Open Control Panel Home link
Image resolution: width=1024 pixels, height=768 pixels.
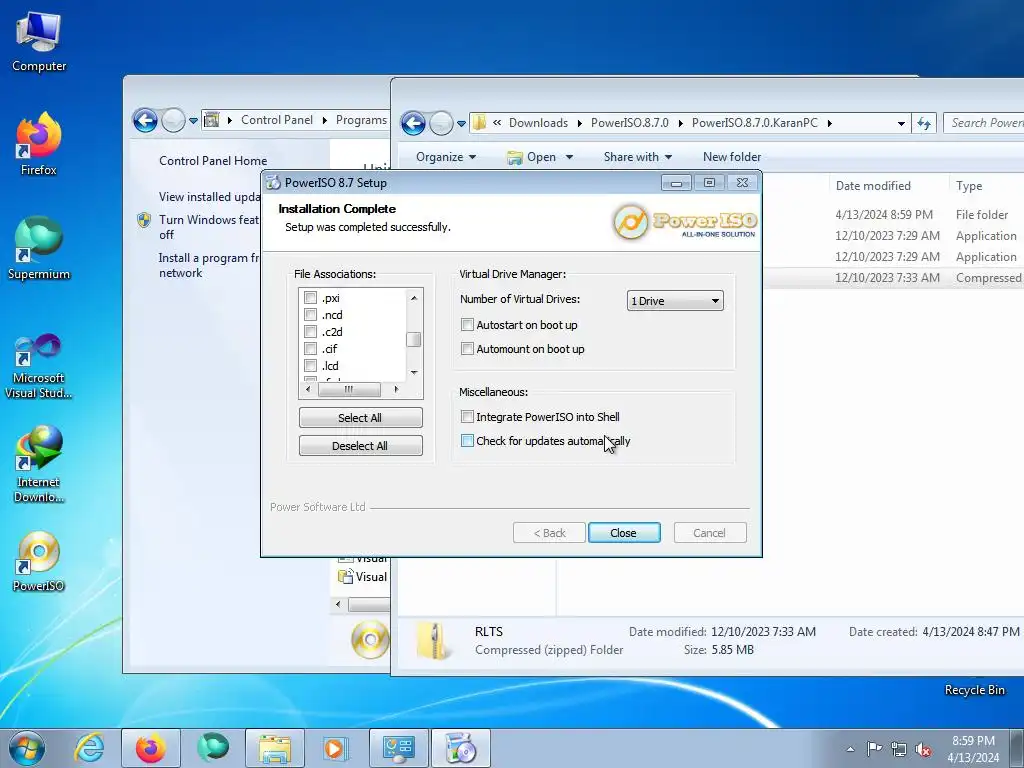213,161
